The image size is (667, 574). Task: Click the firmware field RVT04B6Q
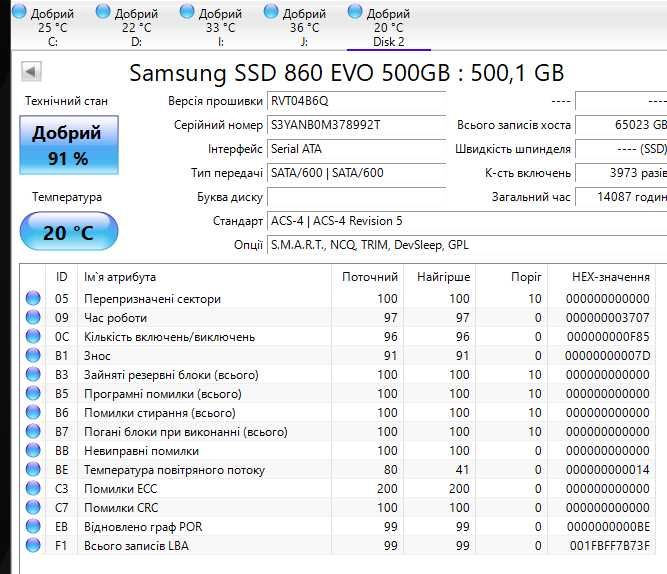pos(356,101)
